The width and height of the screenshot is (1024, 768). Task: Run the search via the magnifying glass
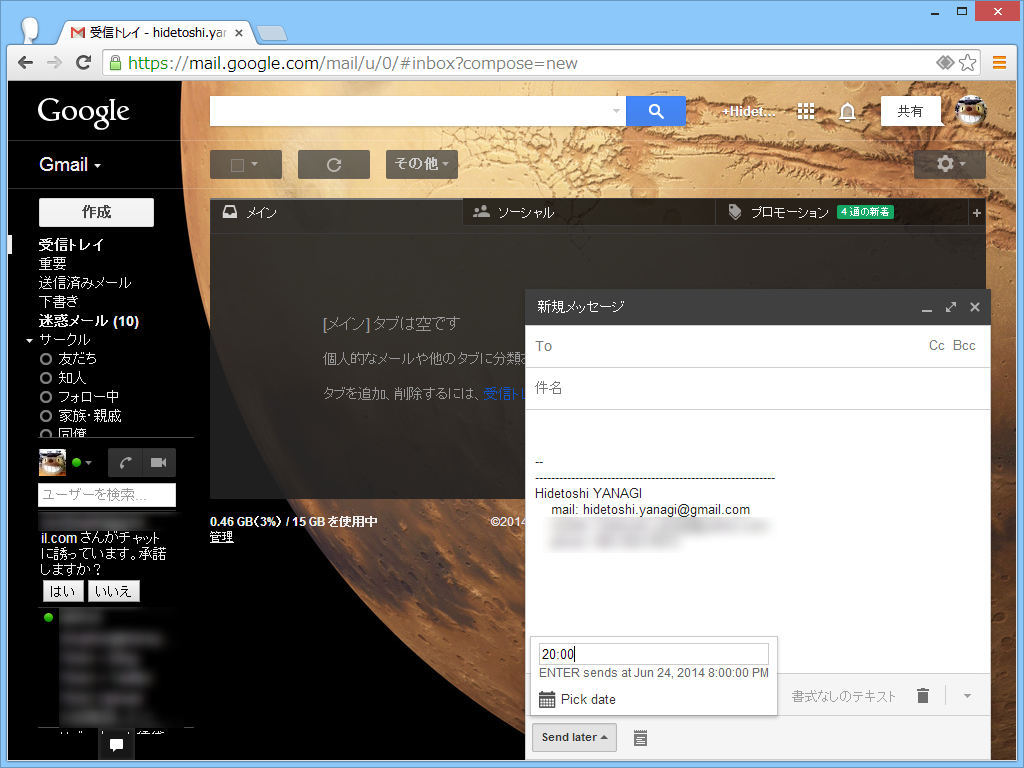(x=655, y=111)
